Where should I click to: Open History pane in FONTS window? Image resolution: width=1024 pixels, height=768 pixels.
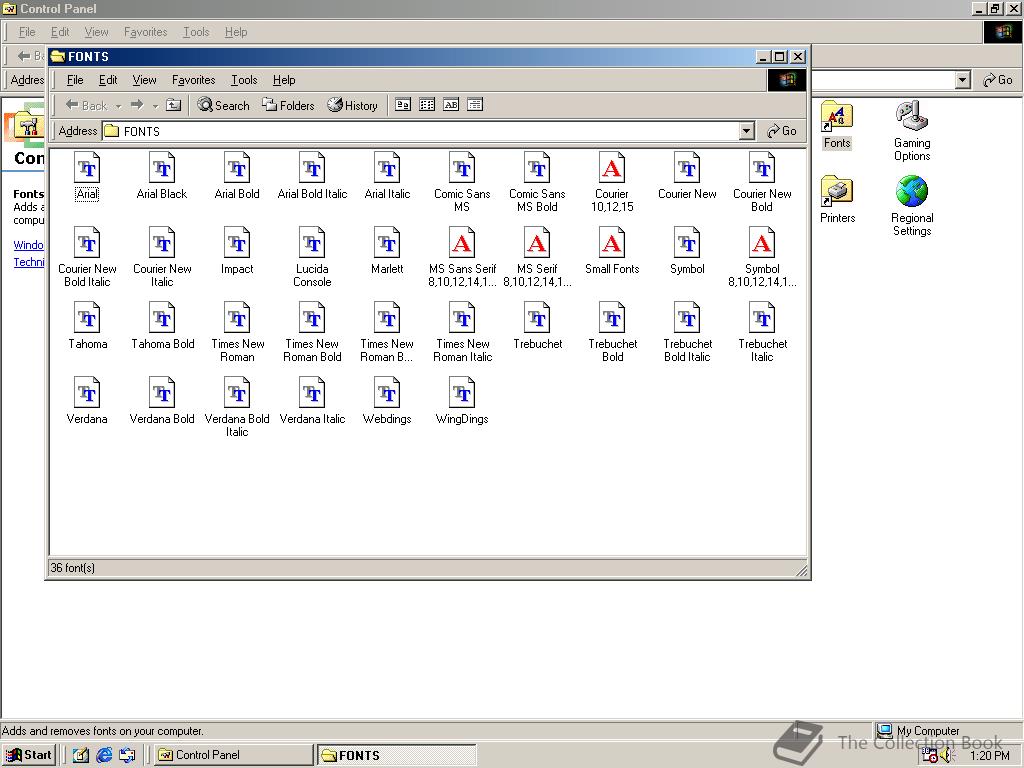353,105
